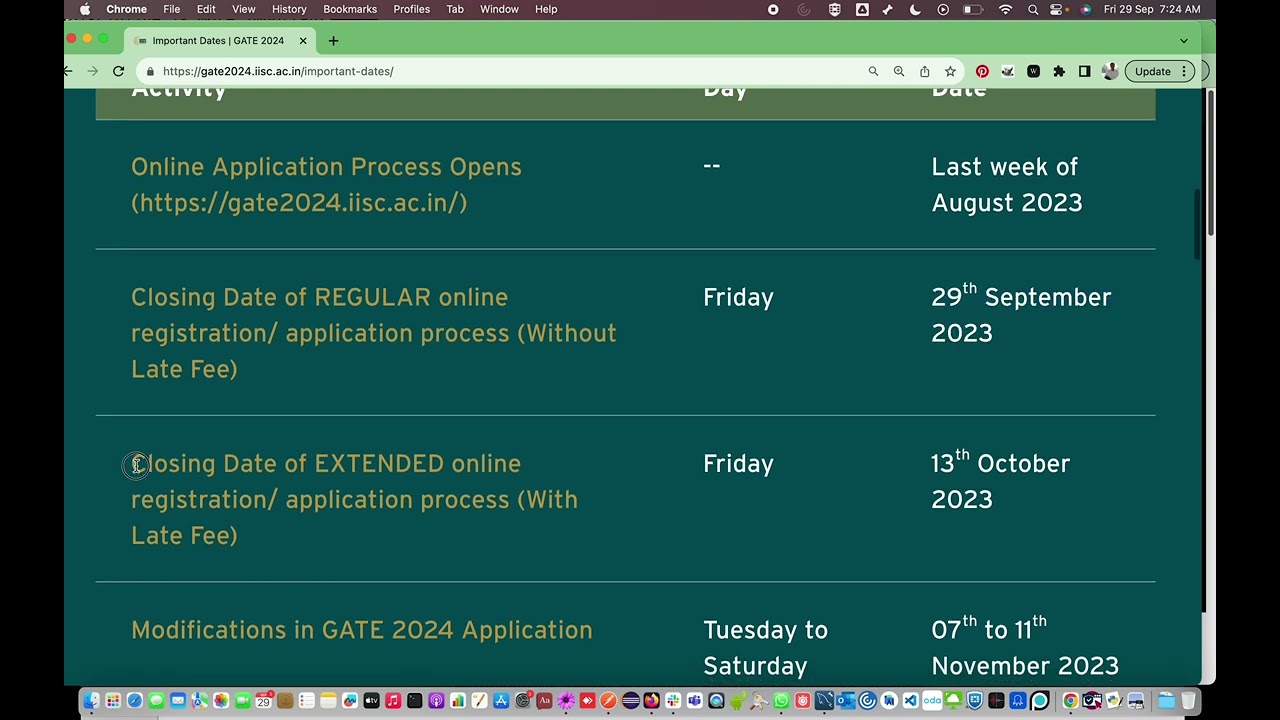Go forward in browser history
The image size is (1280, 720).
[92, 71]
